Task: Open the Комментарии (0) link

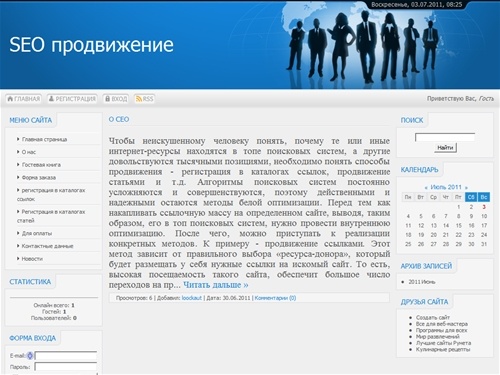Action: point(275,298)
